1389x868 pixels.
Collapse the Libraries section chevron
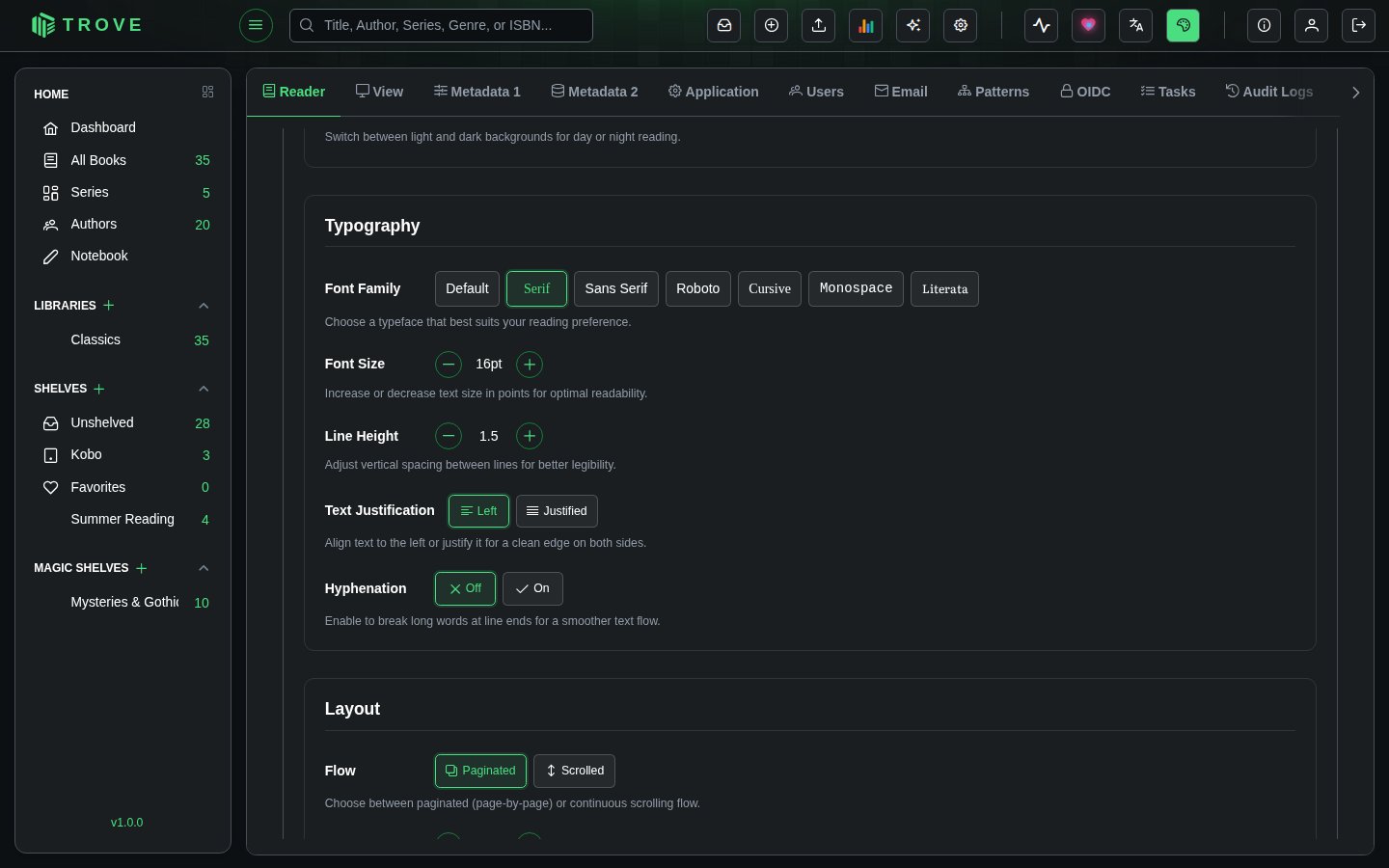[x=204, y=306]
